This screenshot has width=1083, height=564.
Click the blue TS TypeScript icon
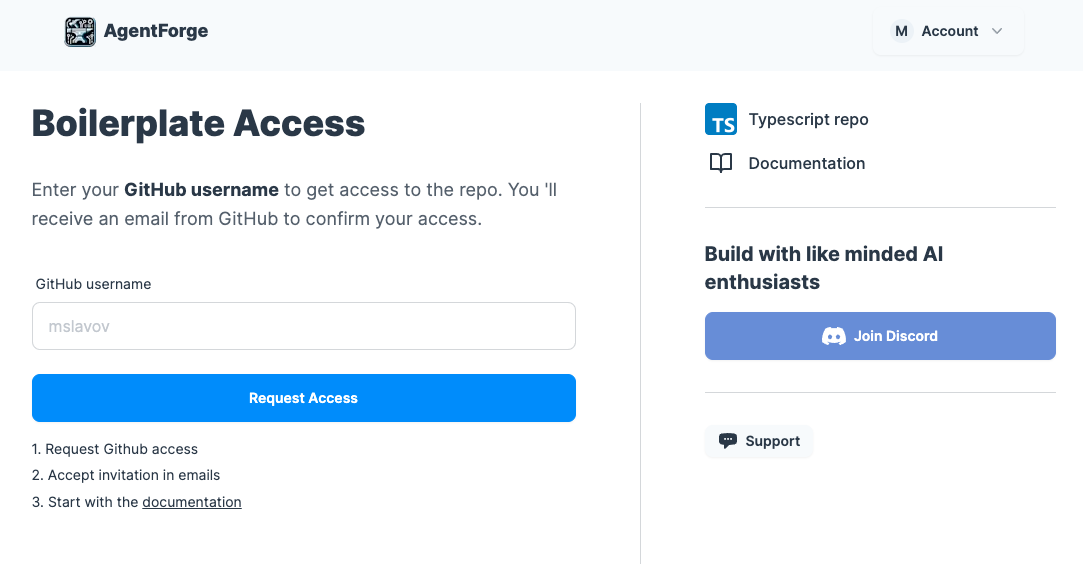click(x=720, y=119)
